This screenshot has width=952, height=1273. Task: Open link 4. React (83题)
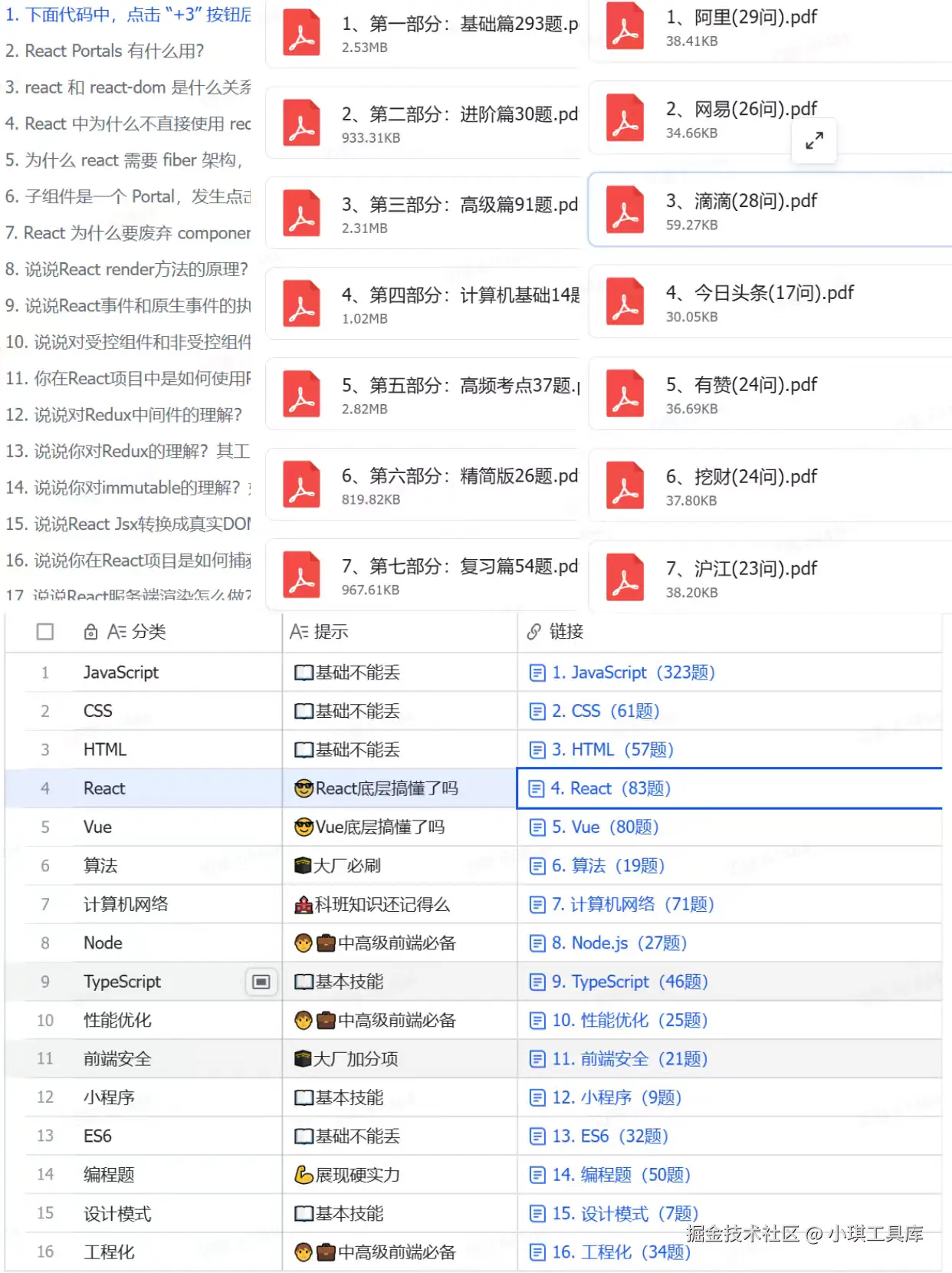pos(610,788)
